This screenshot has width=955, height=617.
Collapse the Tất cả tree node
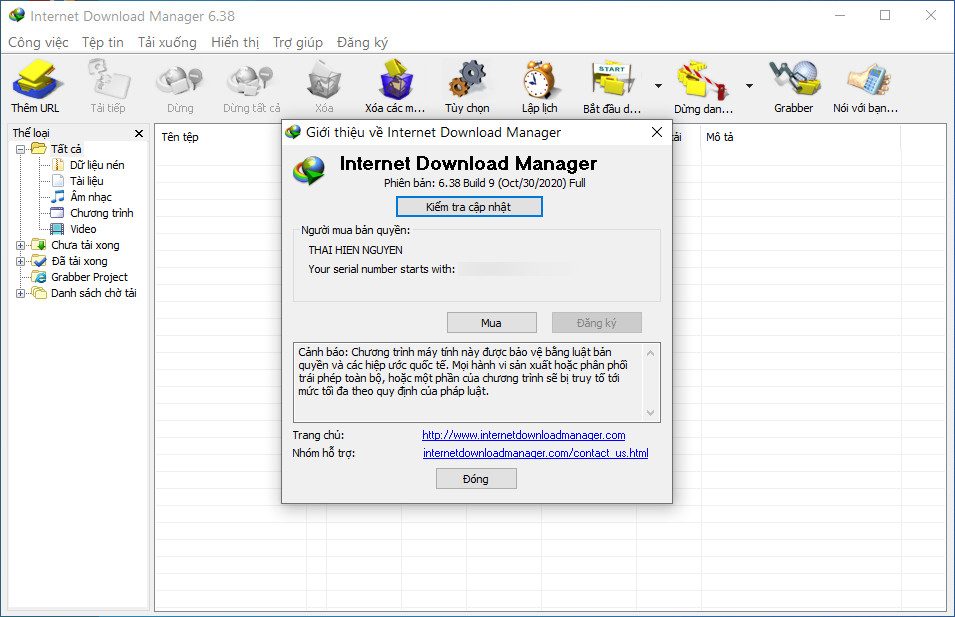pyautogui.click(x=20, y=149)
